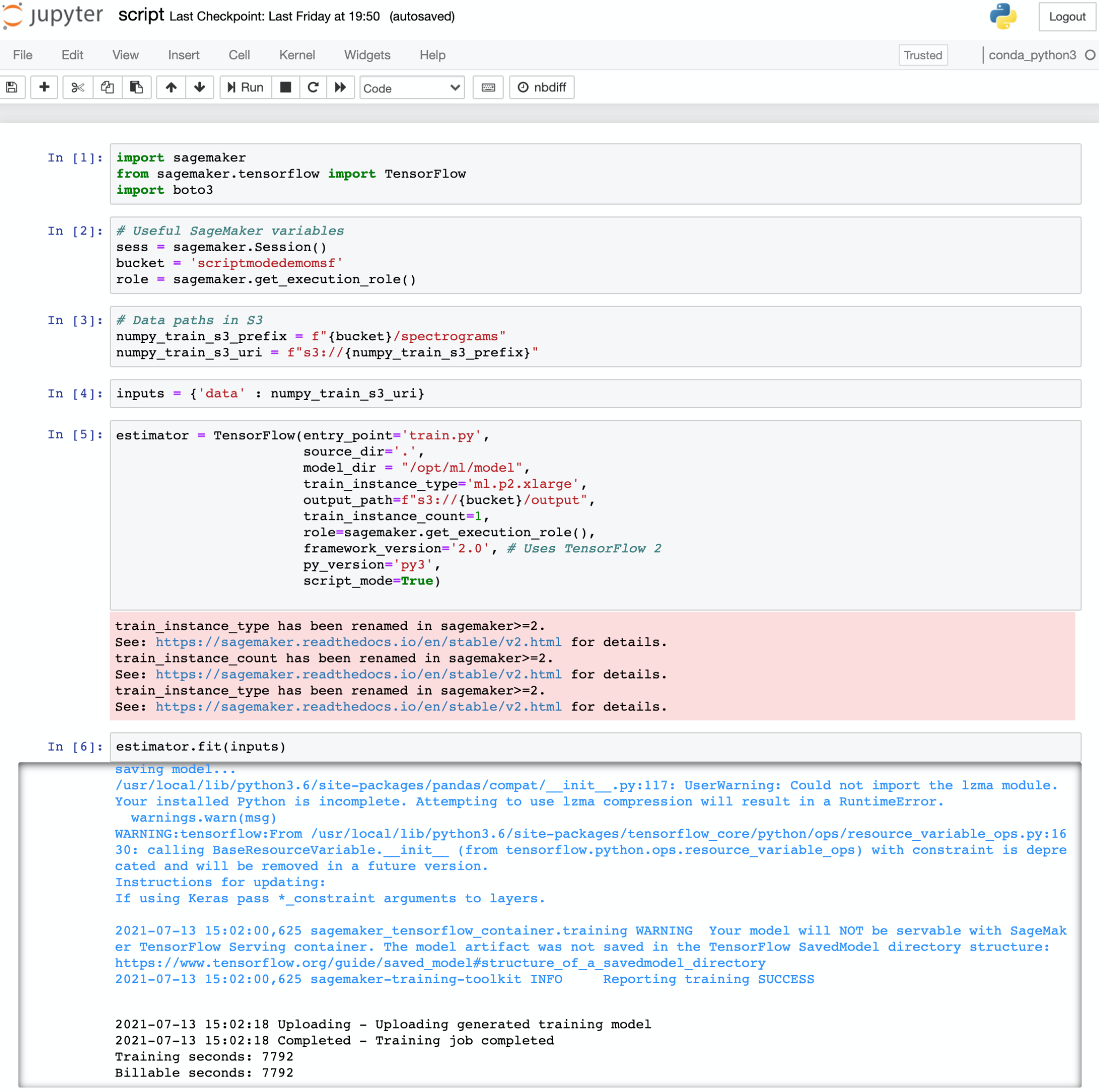Click 'Reporting training SUCCESS' log text
Viewport: 1099px width, 1092px height.
click(708, 979)
